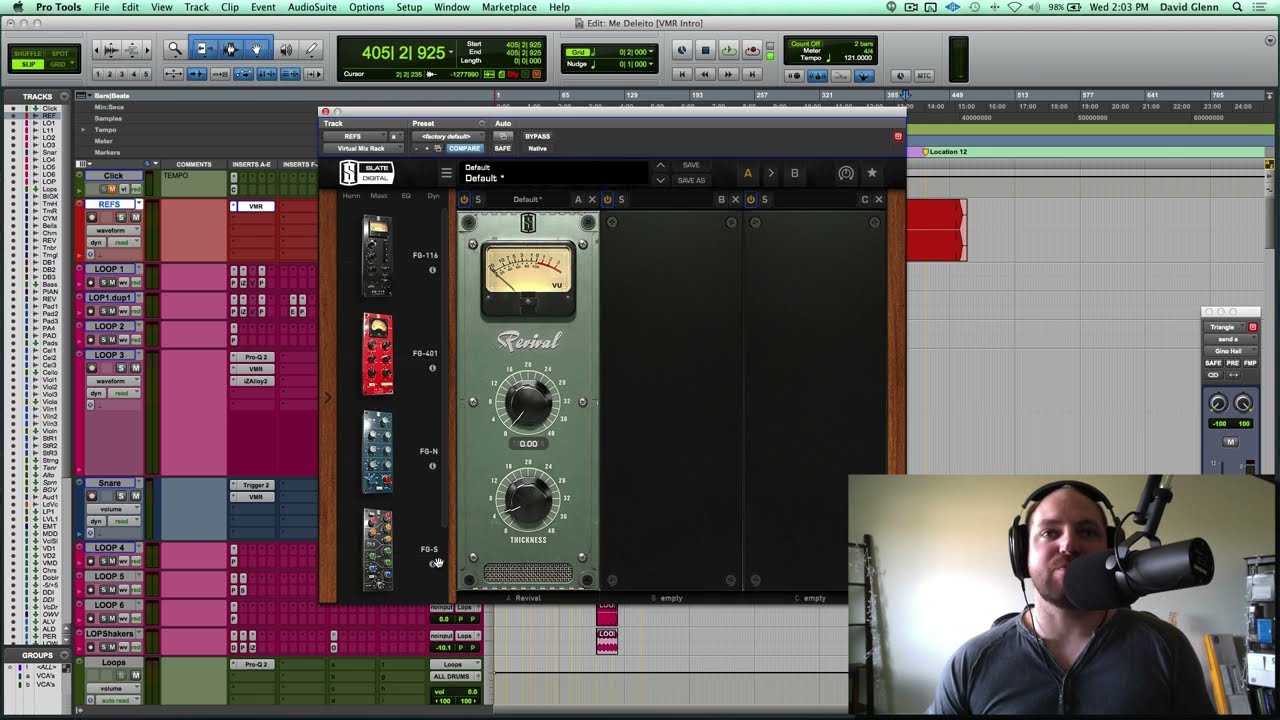
Task: Open the Slate Digital hamburger menu
Action: (x=447, y=173)
